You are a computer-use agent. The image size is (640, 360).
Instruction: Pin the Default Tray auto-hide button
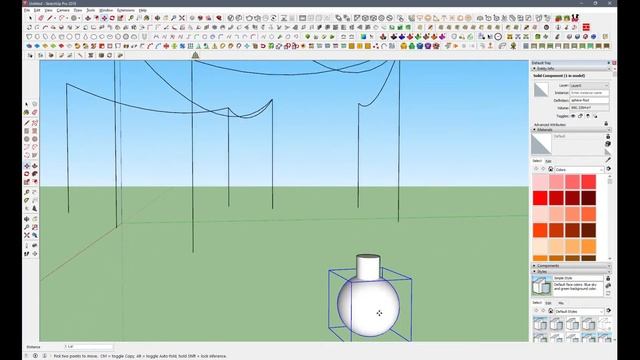tap(609, 63)
